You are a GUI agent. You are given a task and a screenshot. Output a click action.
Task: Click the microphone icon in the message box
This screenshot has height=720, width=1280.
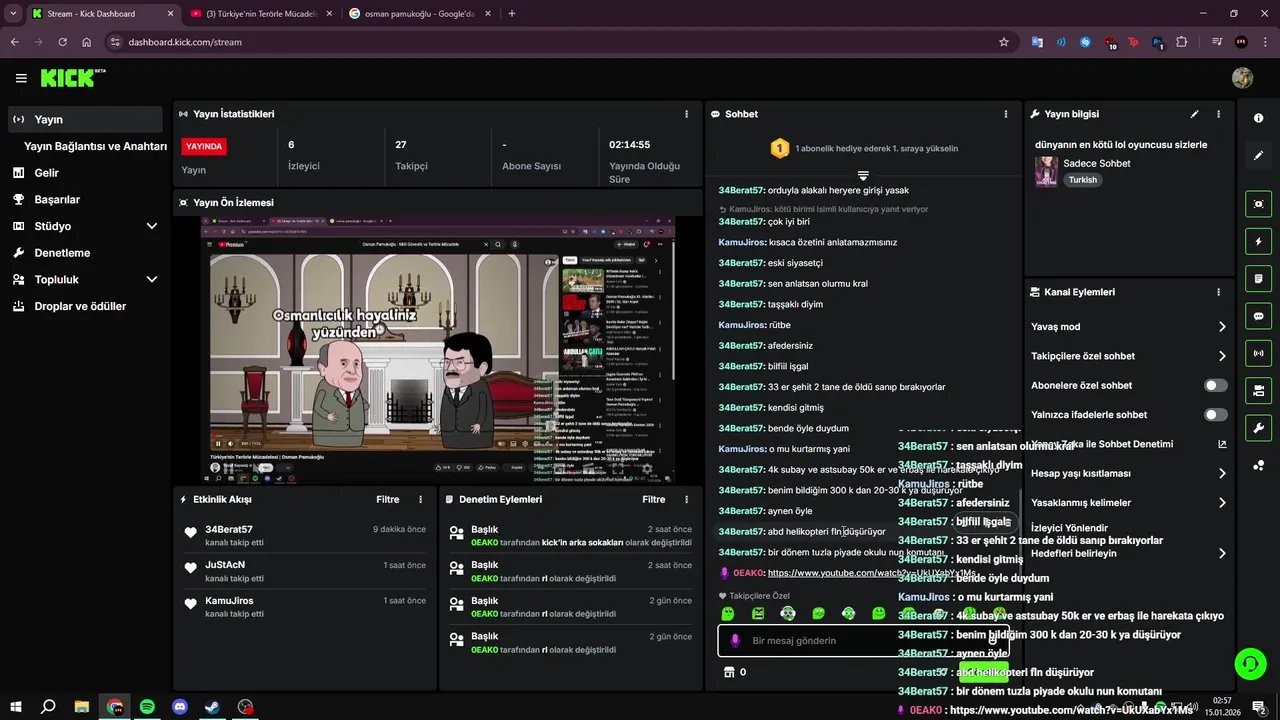[x=735, y=641]
